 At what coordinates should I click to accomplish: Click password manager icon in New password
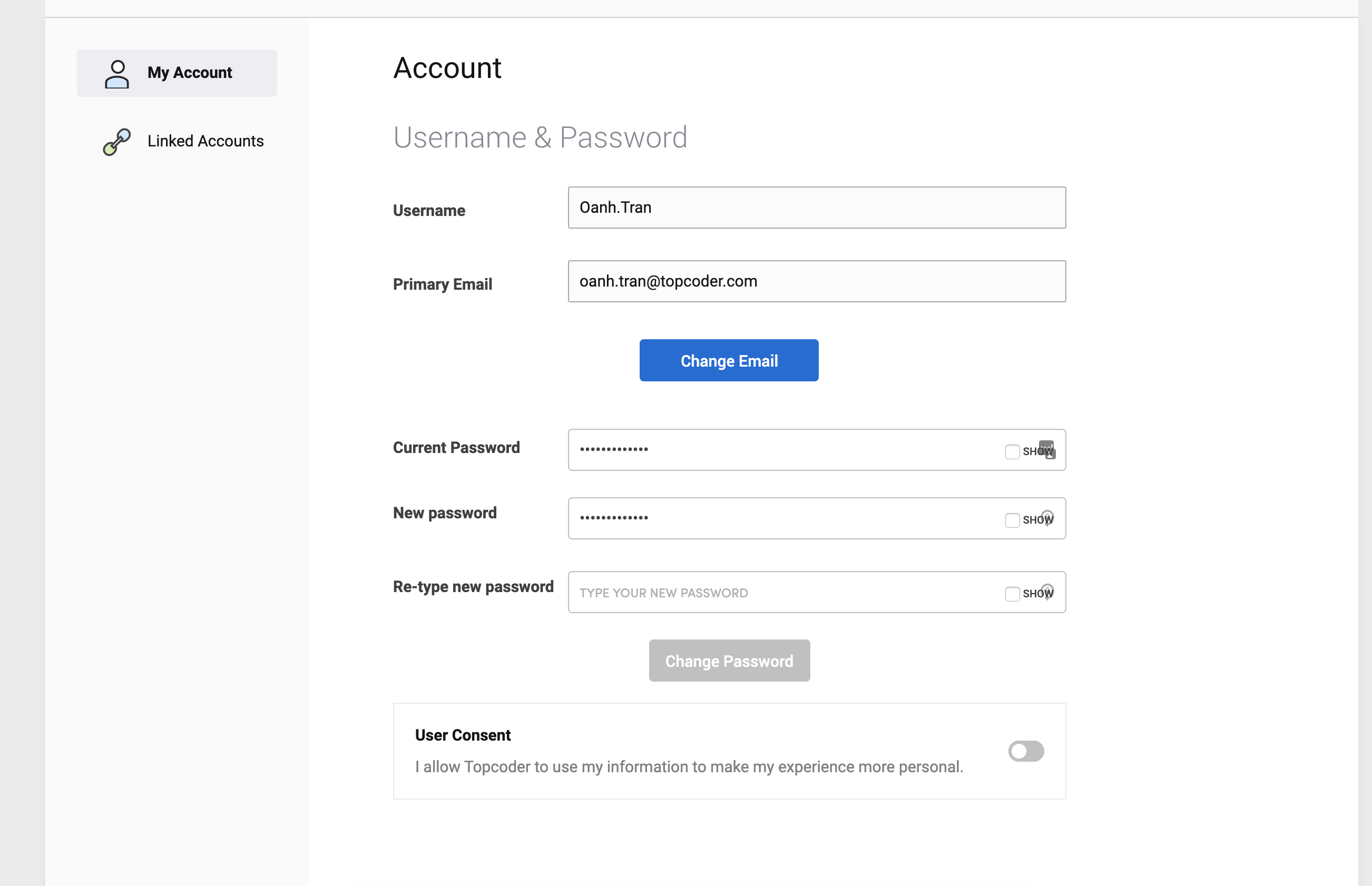(1047, 518)
